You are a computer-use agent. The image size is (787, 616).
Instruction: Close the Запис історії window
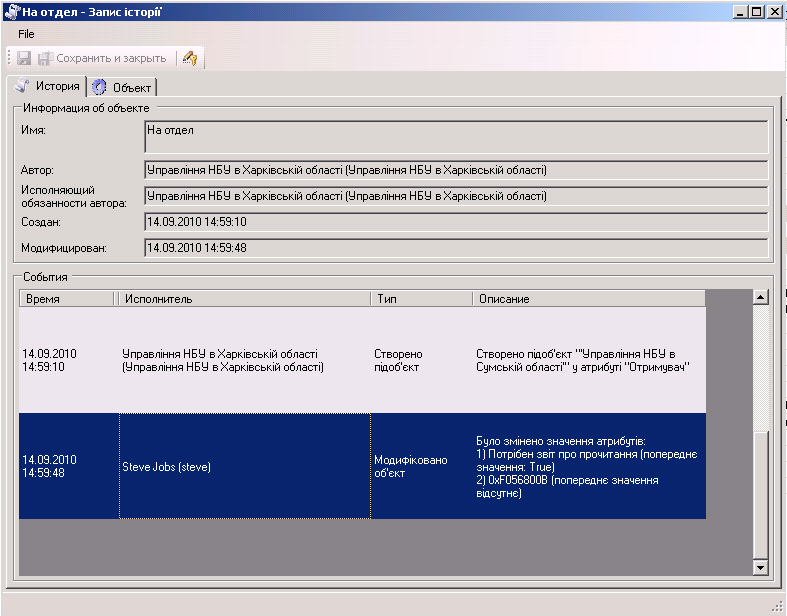[774, 12]
